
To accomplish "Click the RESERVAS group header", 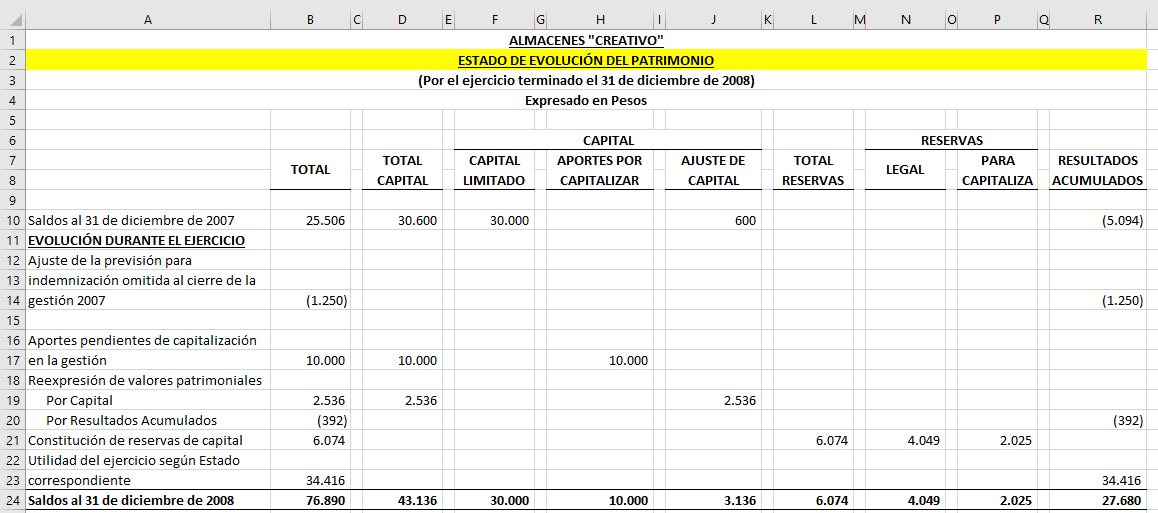I will point(951,141).
